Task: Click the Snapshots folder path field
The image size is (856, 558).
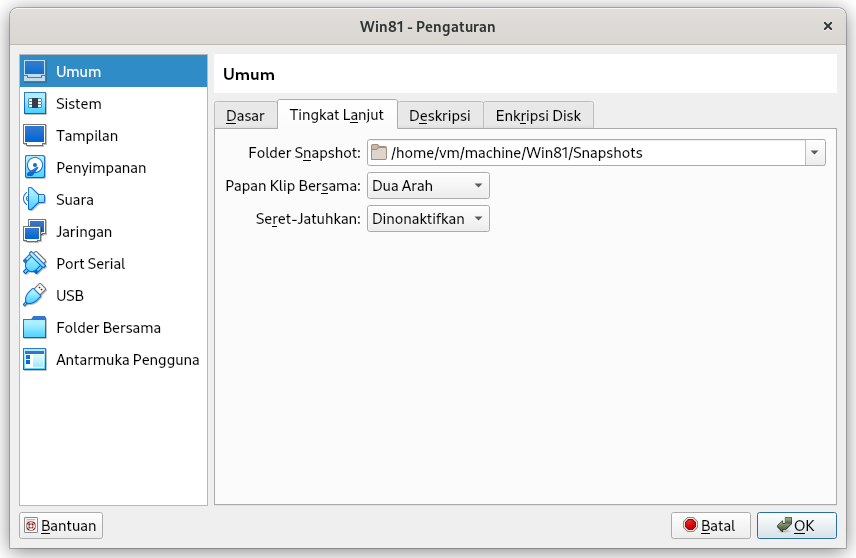Action: coord(586,153)
